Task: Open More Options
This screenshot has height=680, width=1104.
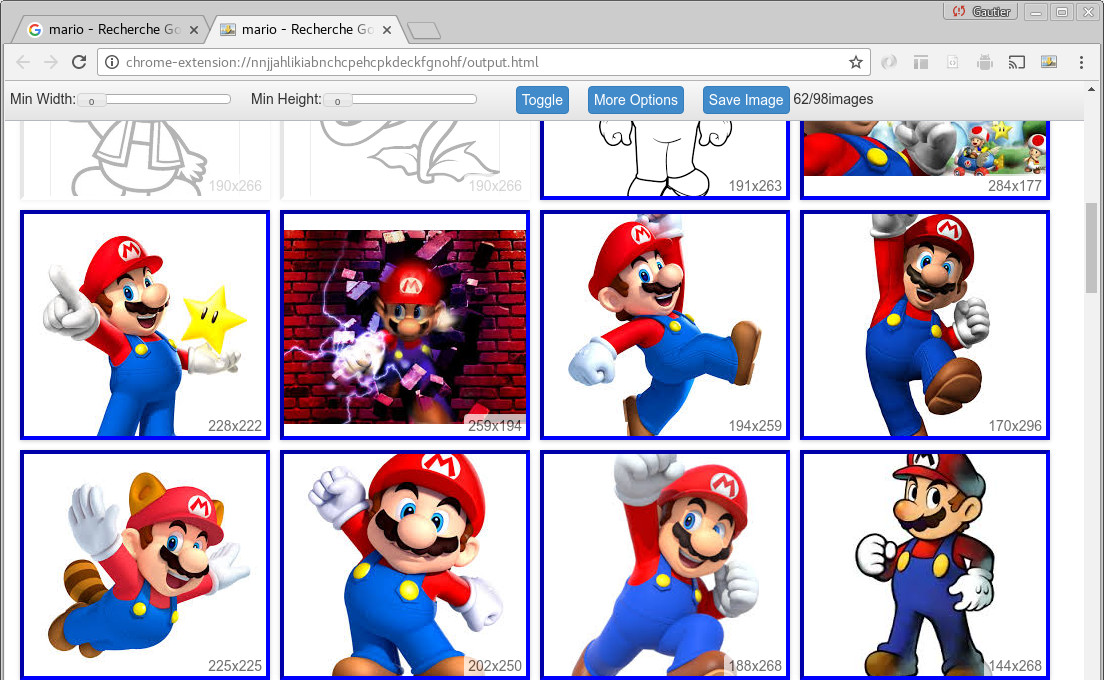Action: (635, 100)
